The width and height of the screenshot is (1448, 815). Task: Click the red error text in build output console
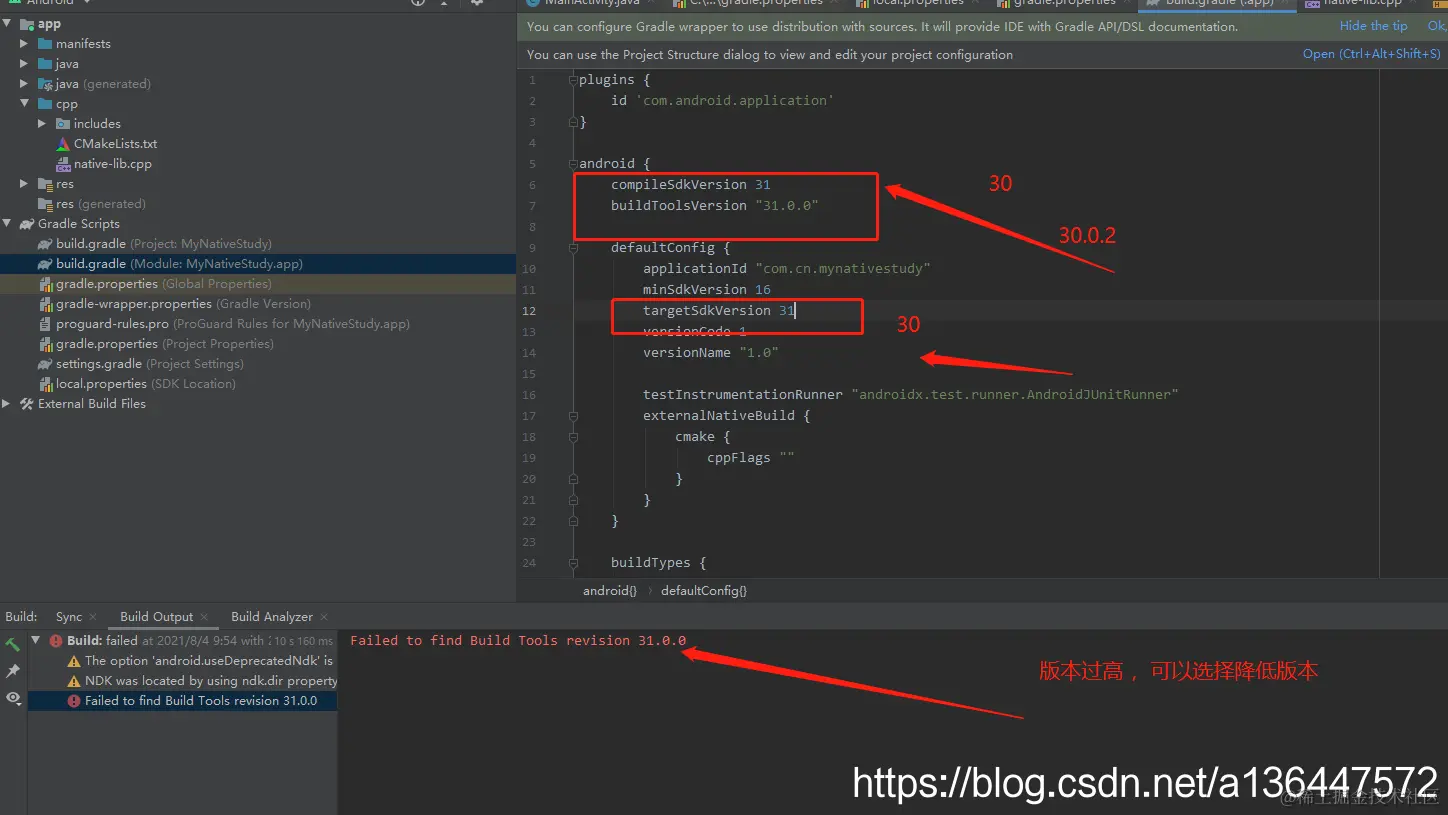tap(518, 641)
